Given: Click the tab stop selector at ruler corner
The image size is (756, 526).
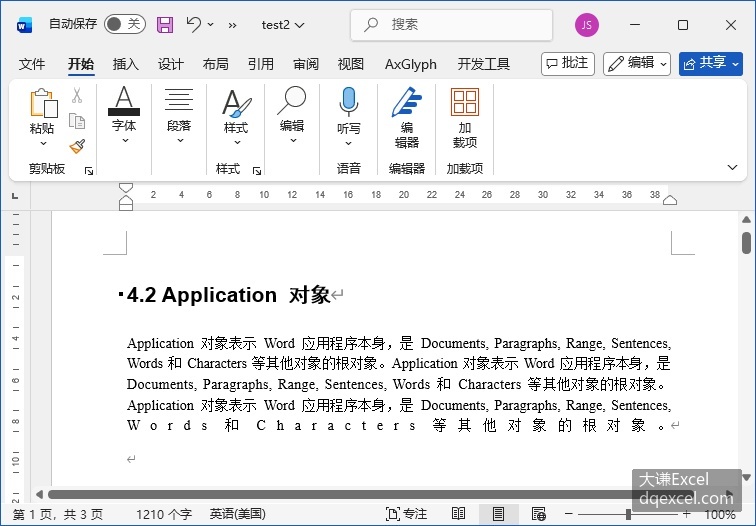Looking at the screenshot, I should tap(15, 196).
